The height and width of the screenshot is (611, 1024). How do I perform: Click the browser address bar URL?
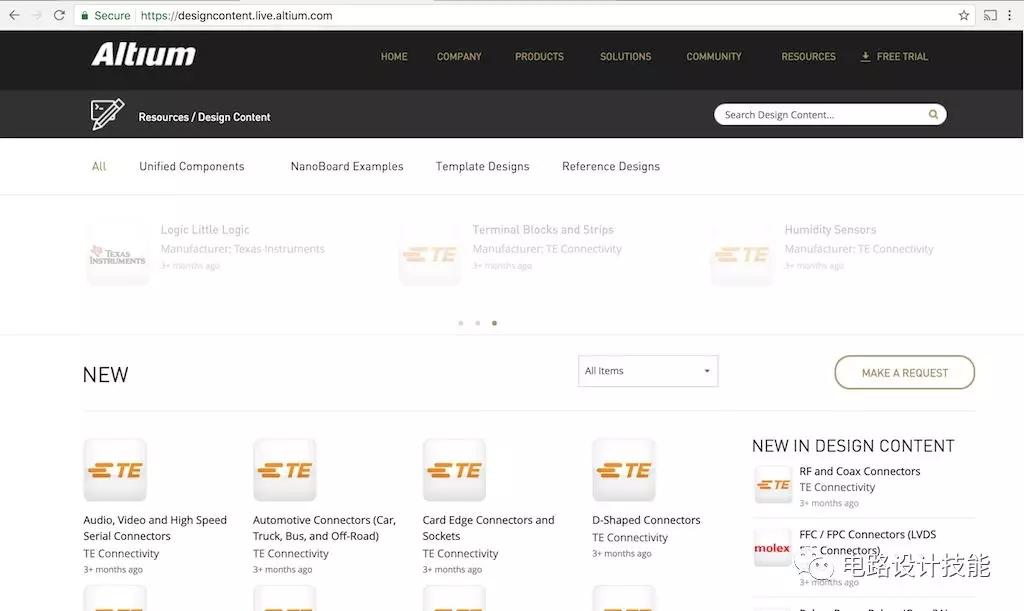point(236,15)
